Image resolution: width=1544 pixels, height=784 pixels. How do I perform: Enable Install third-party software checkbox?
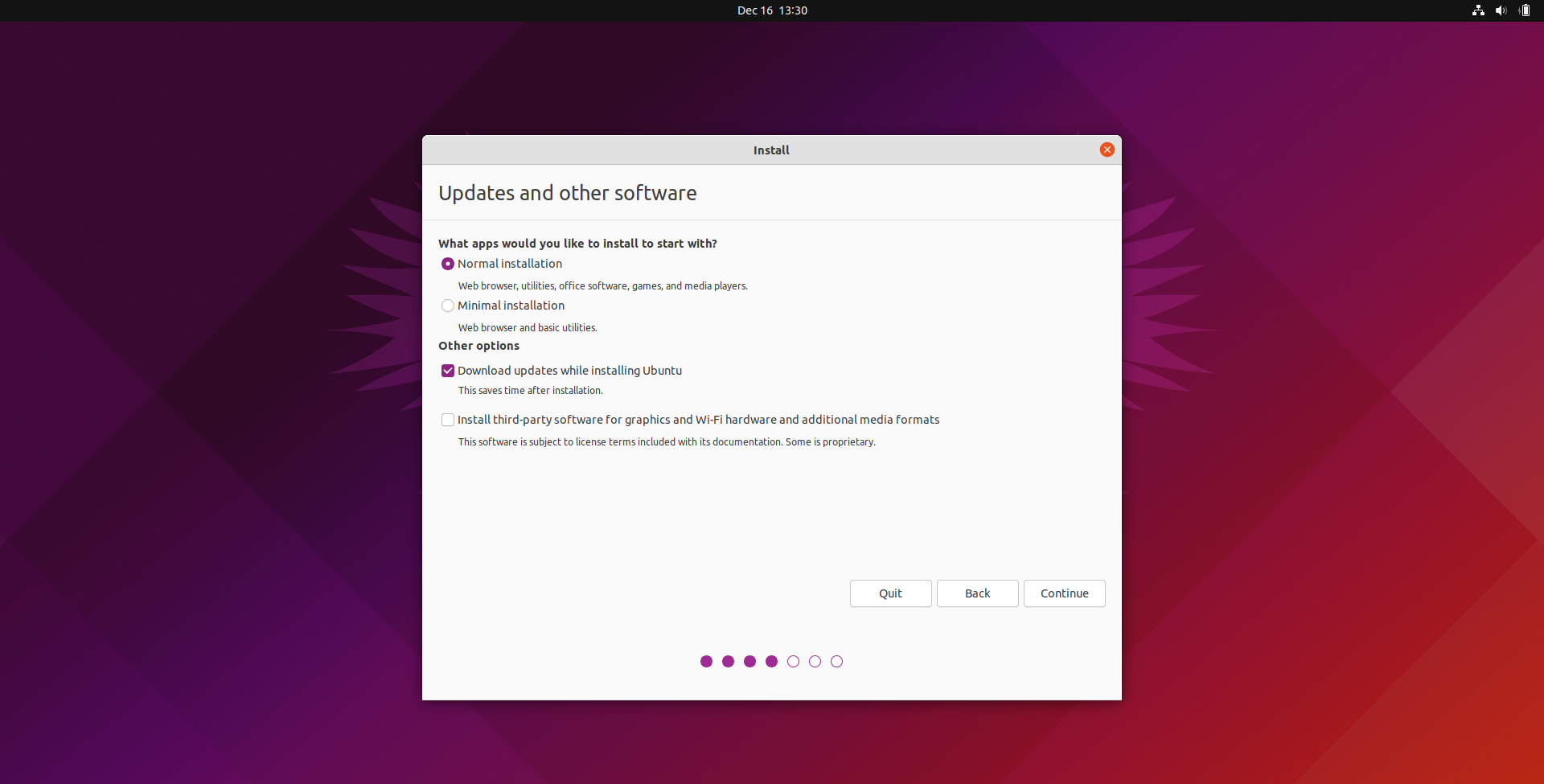[448, 420]
